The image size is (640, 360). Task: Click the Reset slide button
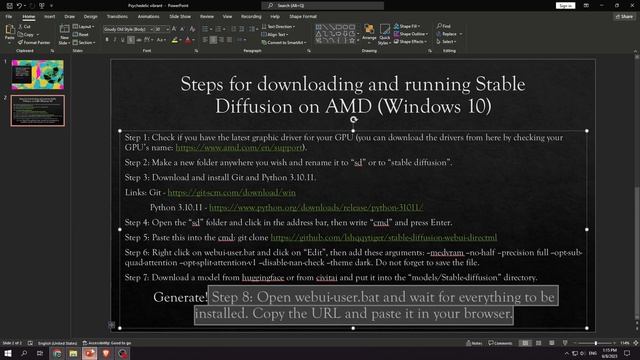(x=81, y=34)
